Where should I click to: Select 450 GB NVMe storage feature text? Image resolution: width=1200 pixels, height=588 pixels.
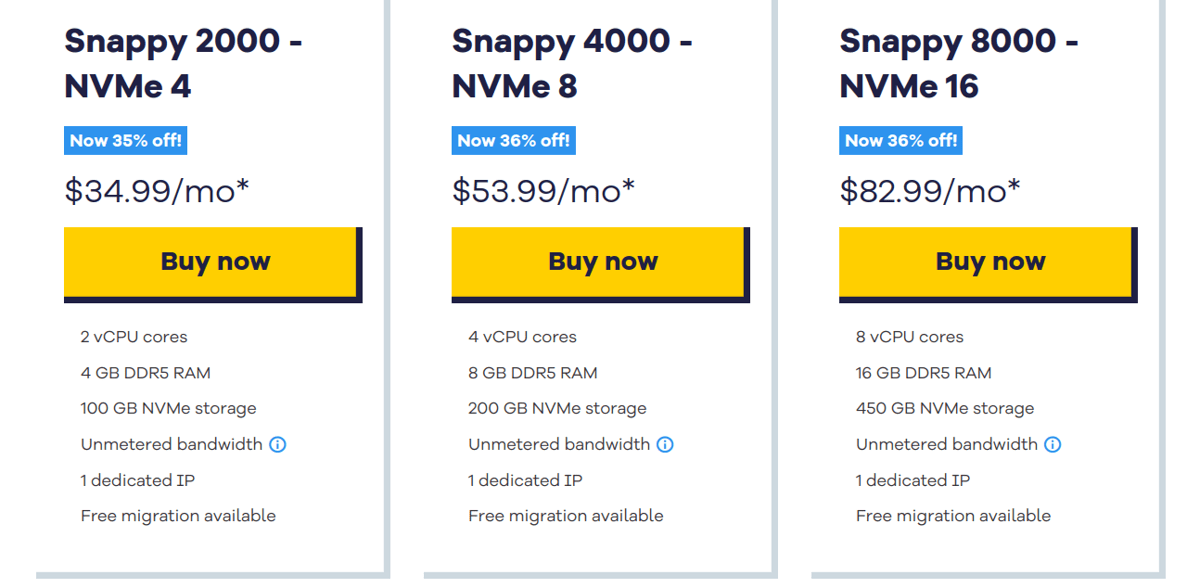[944, 408]
